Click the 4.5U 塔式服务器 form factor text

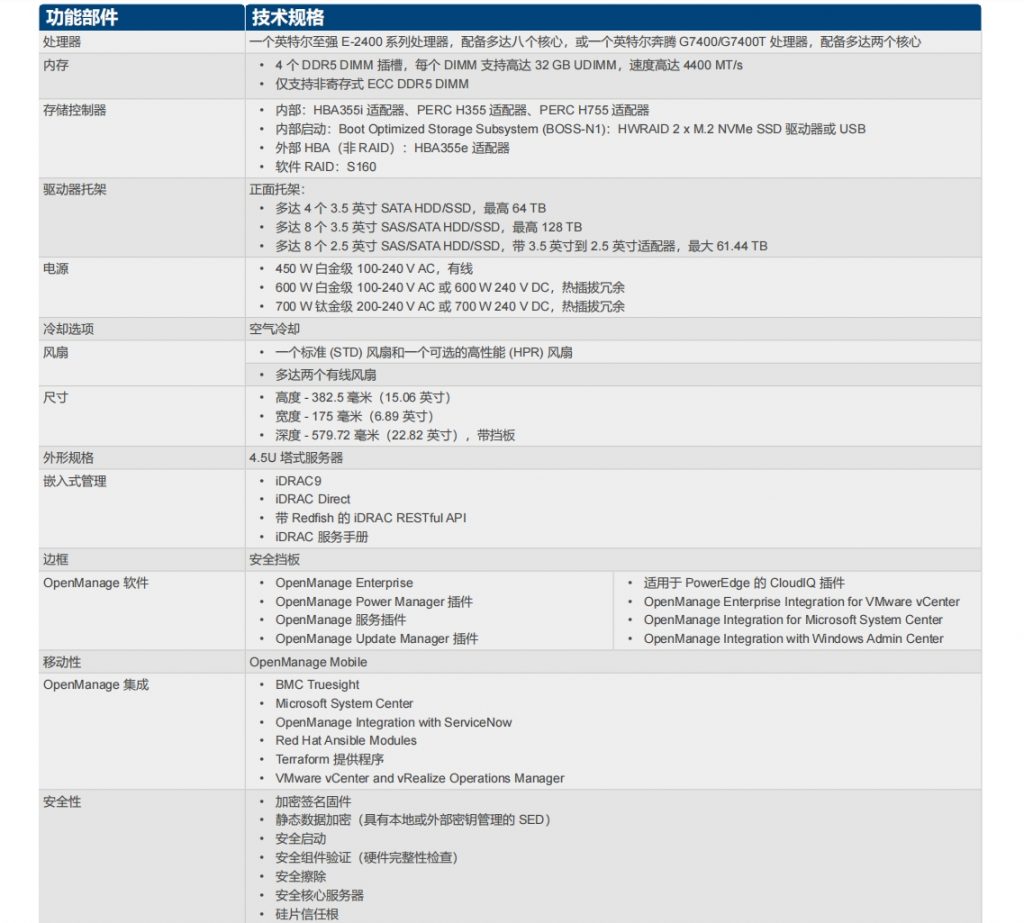(296, 457)
